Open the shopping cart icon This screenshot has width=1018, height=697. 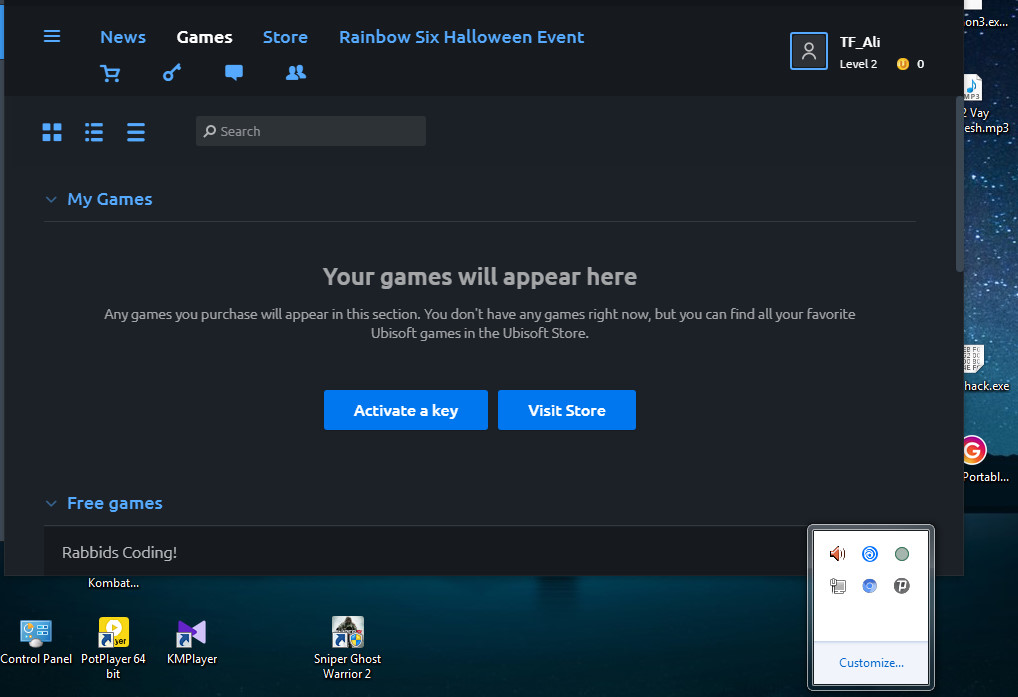tap(110, 73)
